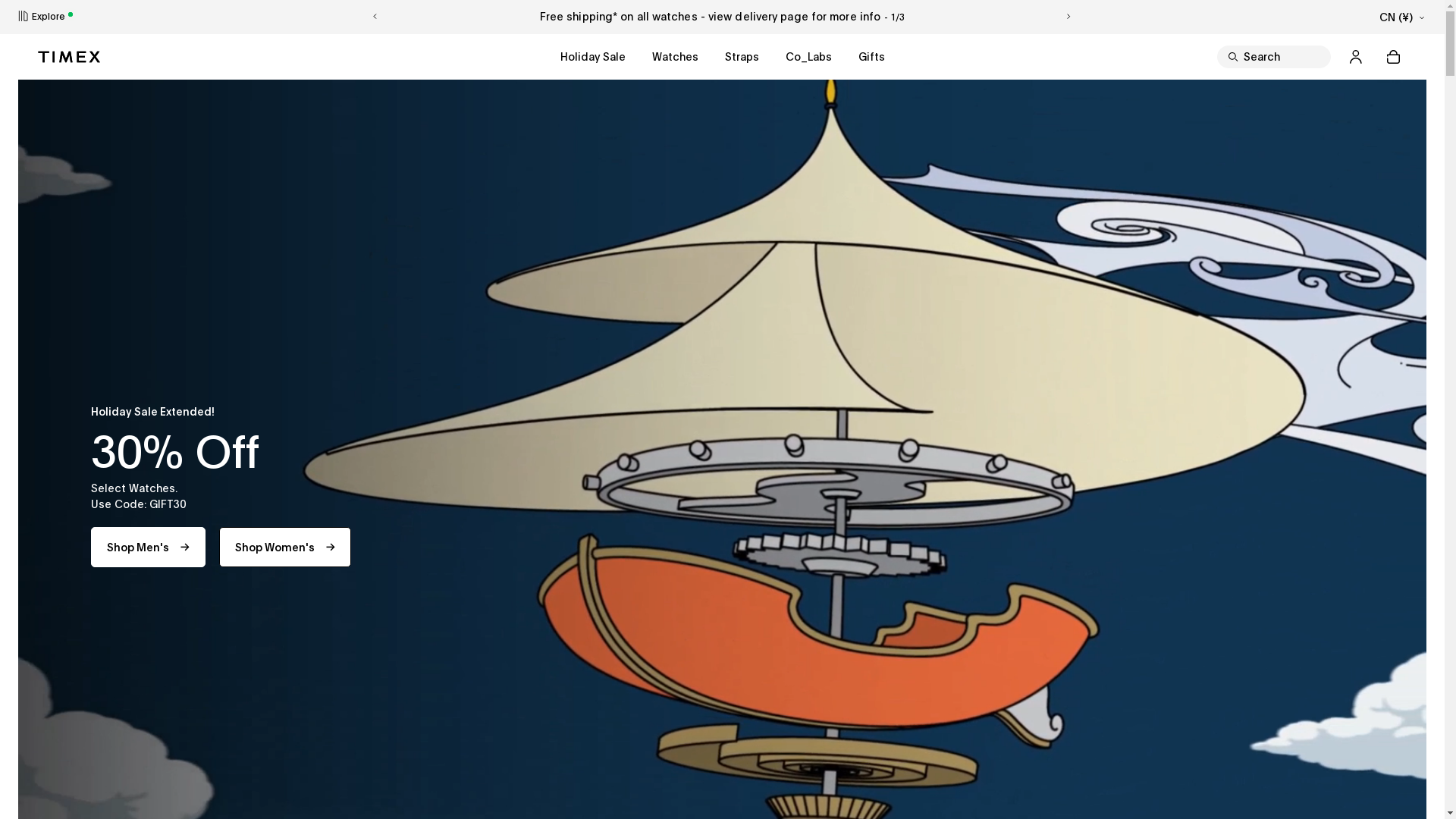Screen dimensions: 1456x819
Task: Open the Straps menu
Action: click(742, 57)
